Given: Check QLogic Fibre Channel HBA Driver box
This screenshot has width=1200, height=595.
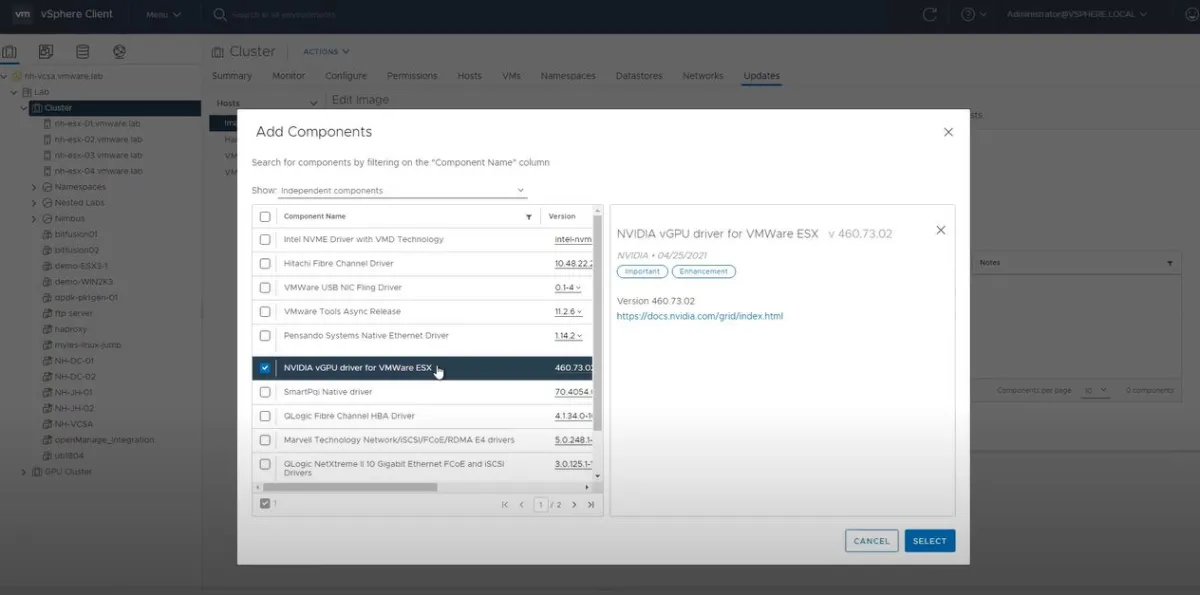Looking at the screenshot, I should (265, 416).
